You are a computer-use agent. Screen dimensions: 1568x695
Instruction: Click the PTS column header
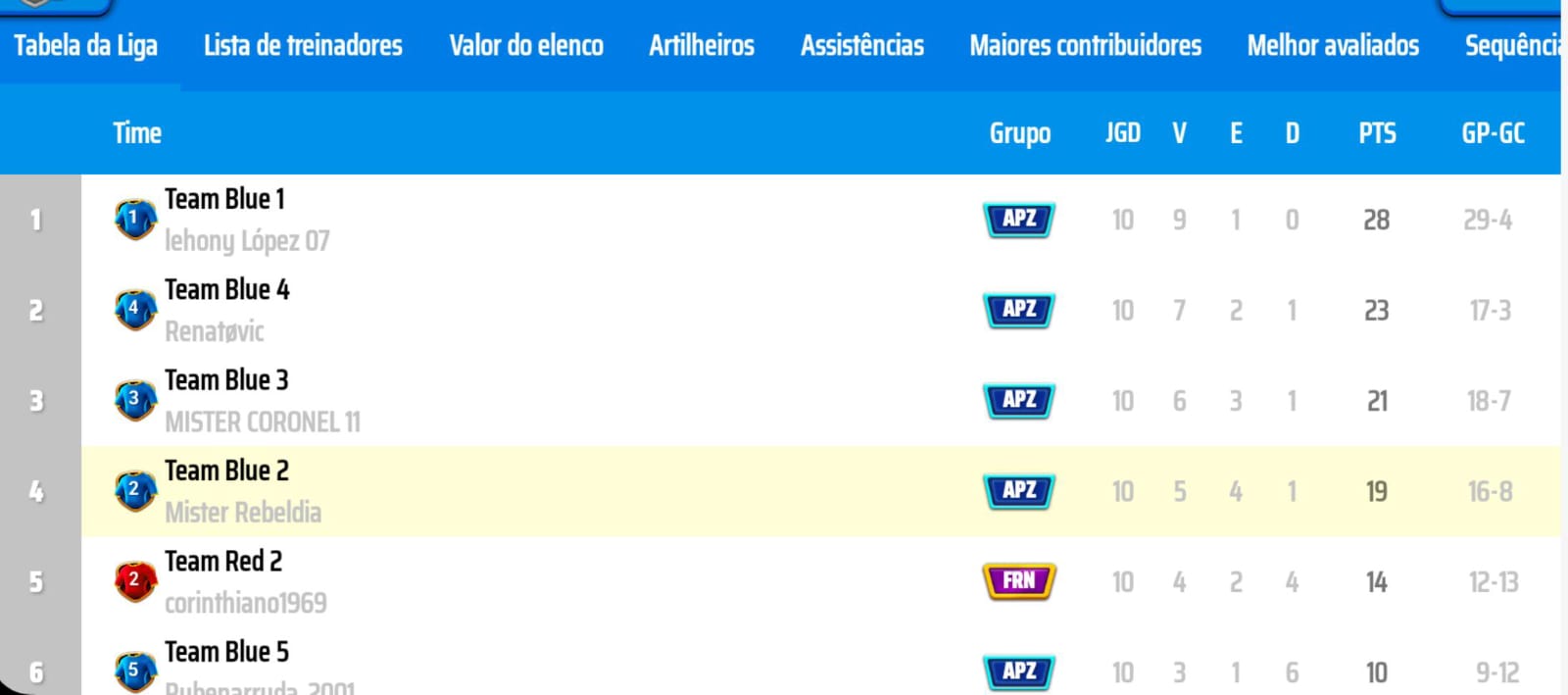click(x=1377, y=133)
